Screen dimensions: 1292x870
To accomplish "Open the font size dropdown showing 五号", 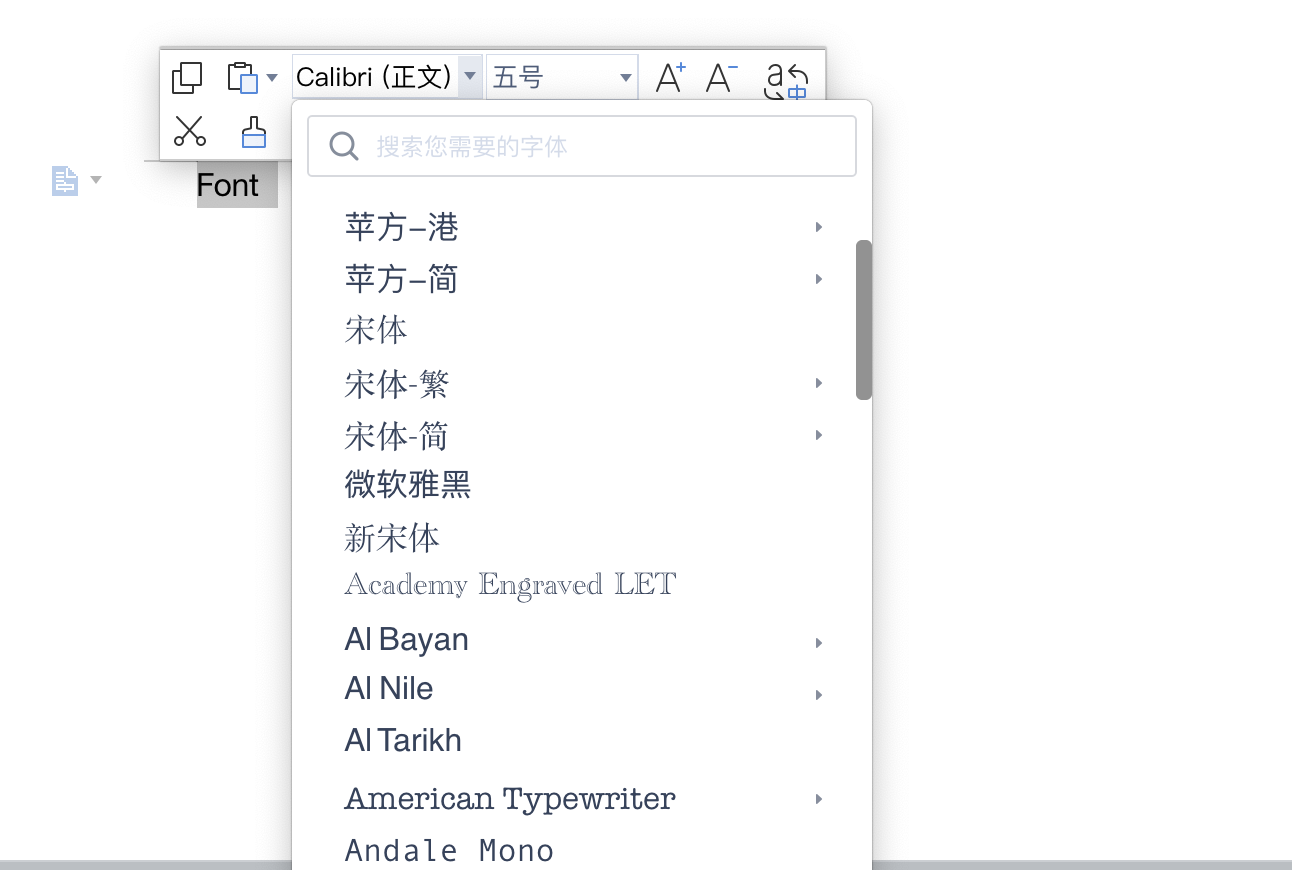I will coord(626,76).
